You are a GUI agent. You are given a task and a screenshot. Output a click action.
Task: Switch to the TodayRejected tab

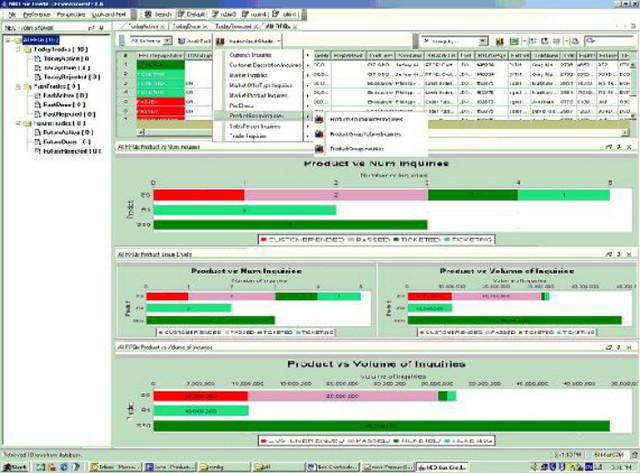[x=233, y=27]
